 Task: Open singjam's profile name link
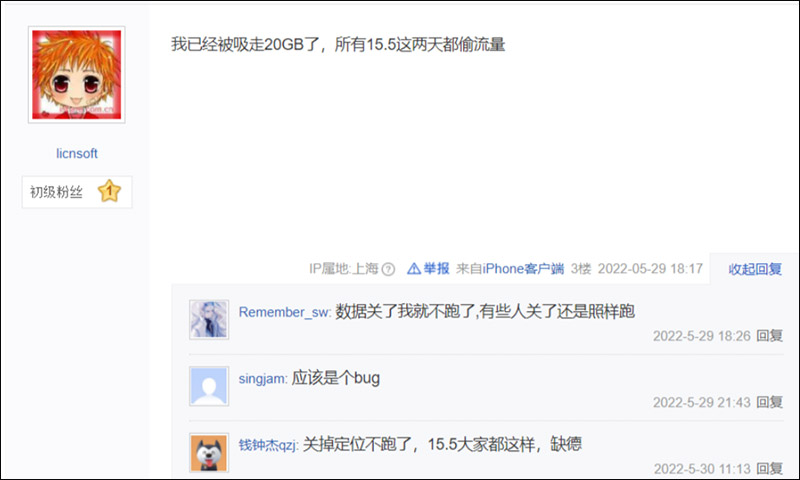point(263,378)
